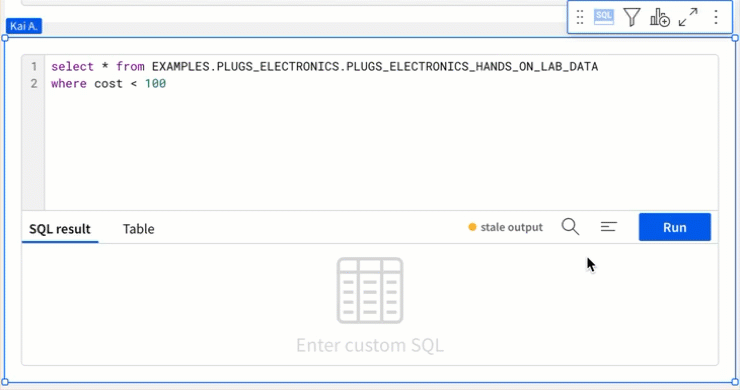Click line number 1 in the gutter
Viewport: 740px width, 390px height.
tap(34, 67)
